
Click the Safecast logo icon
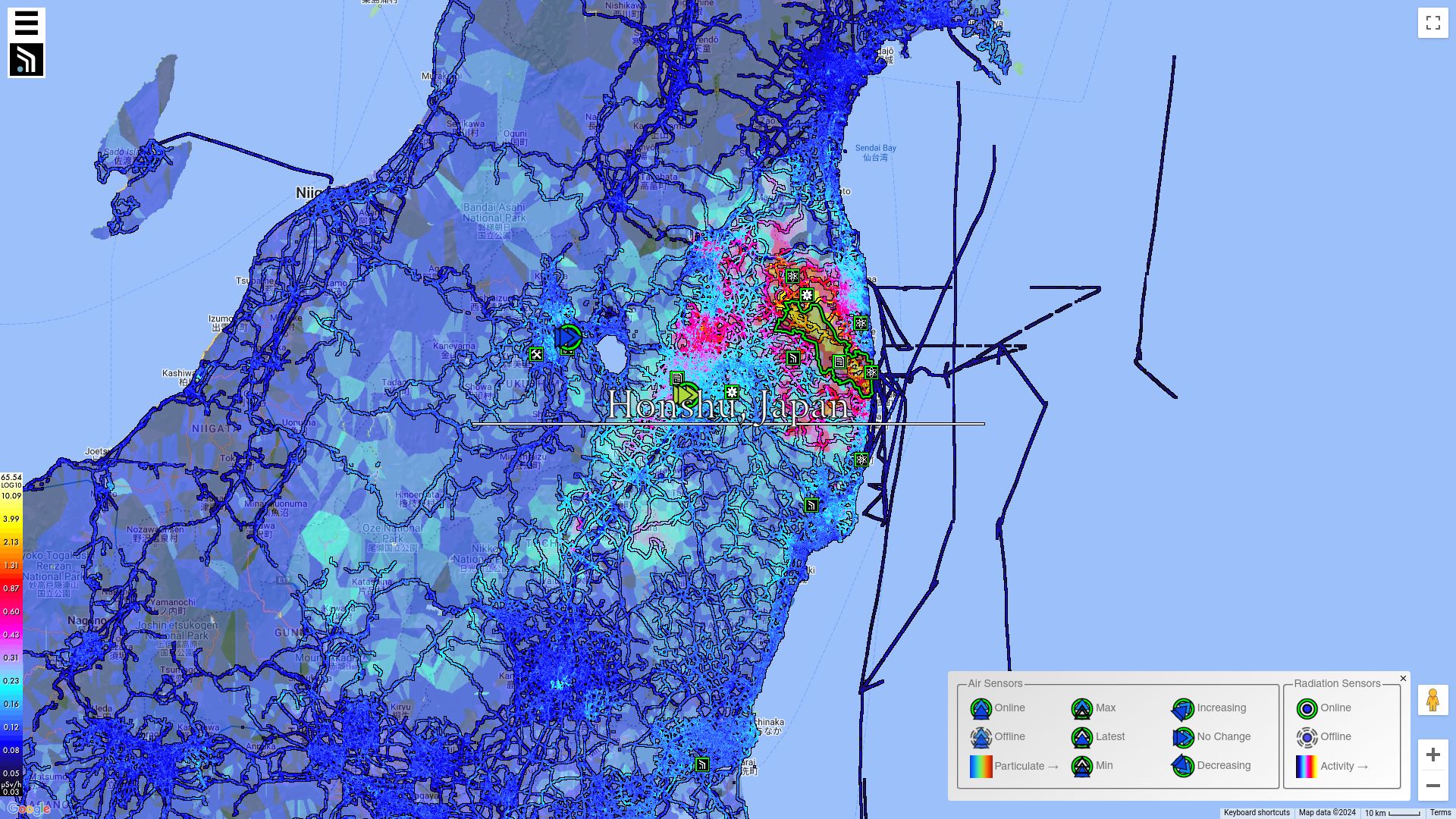[27, 60]
